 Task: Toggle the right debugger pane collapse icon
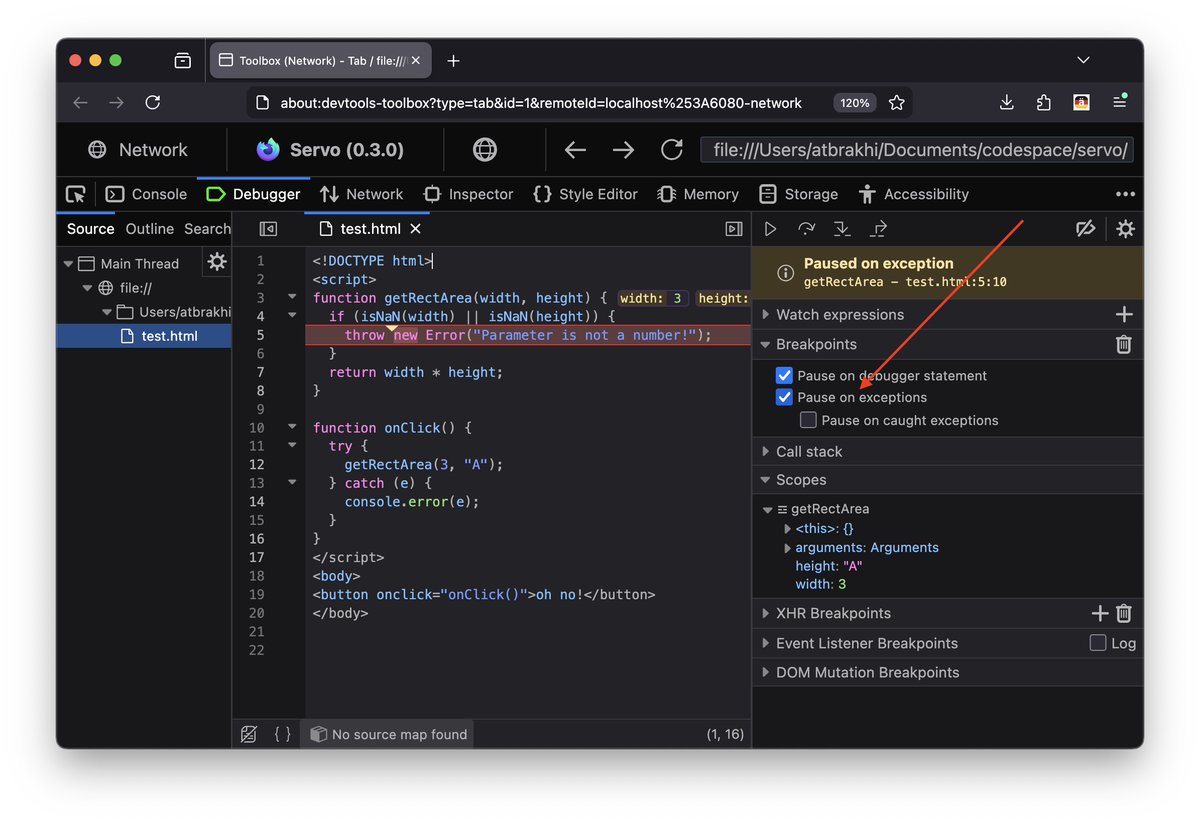(x=734, y=229)
